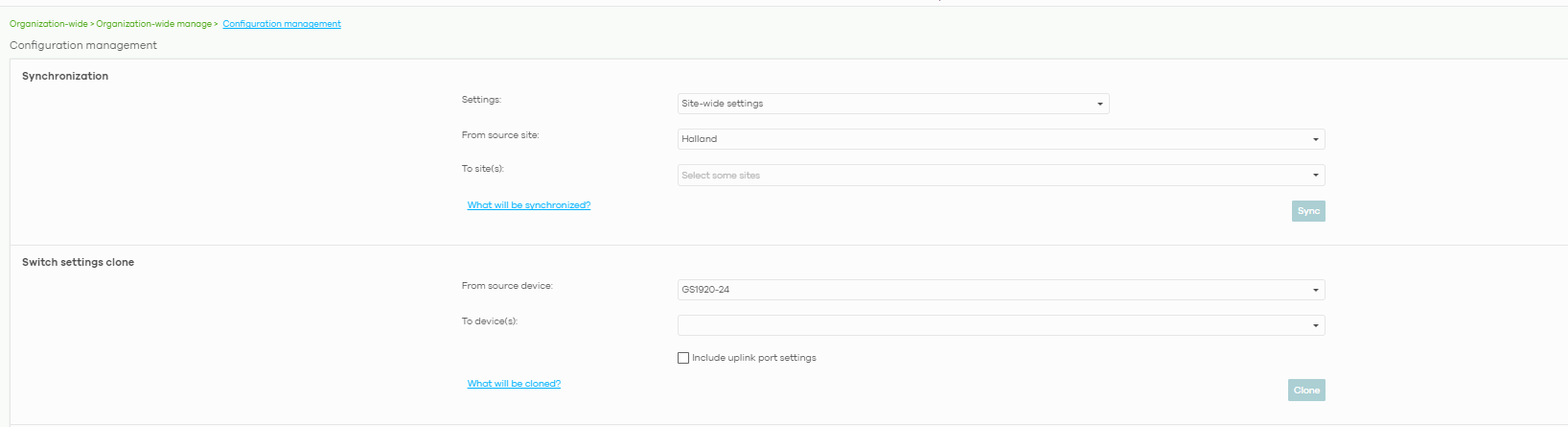The image size is (1568, 427).
Task: Click the Configuration management breadcrumb link
Action: pos(282,24)
